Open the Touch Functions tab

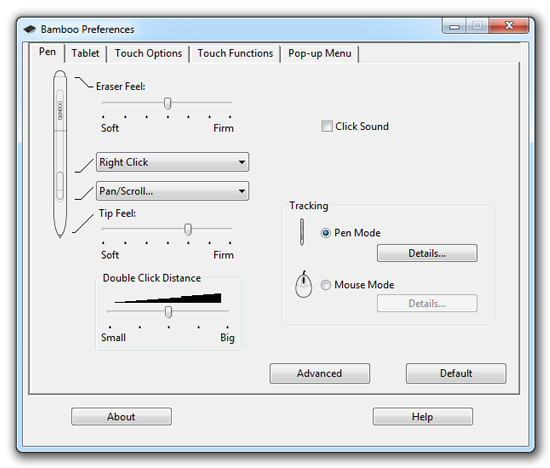pos(235,53)
